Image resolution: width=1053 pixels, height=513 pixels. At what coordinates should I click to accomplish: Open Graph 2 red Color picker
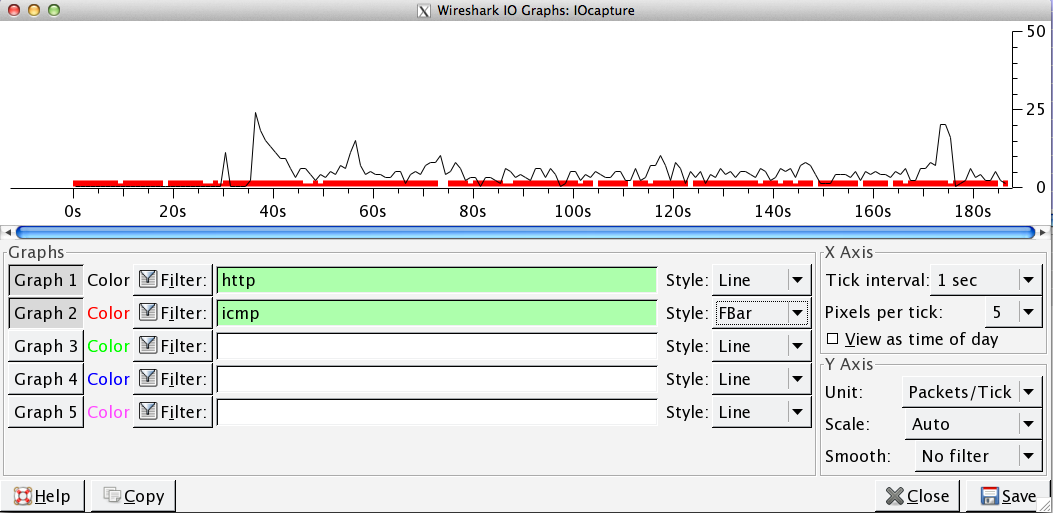pos(108,313)
